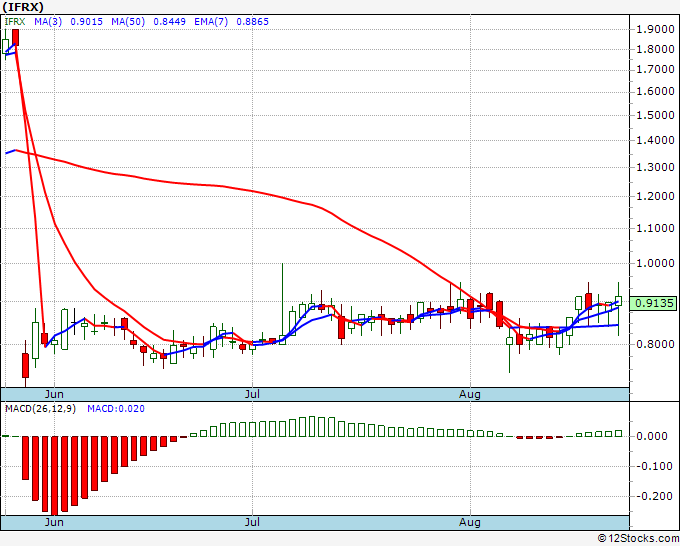The image size is (680, 546).
Task: Click Jun on the MACD panel axis
Action: click(x=54, y=522)
